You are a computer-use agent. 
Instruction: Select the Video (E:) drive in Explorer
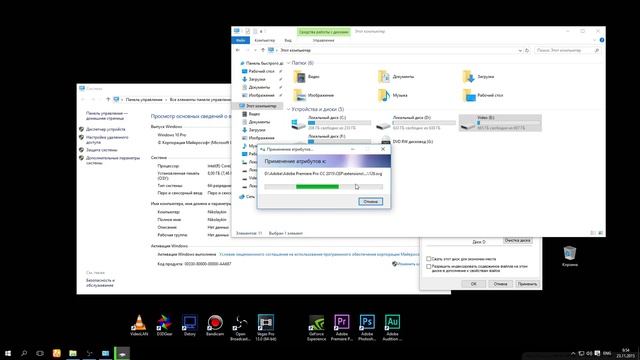[500, 122]
